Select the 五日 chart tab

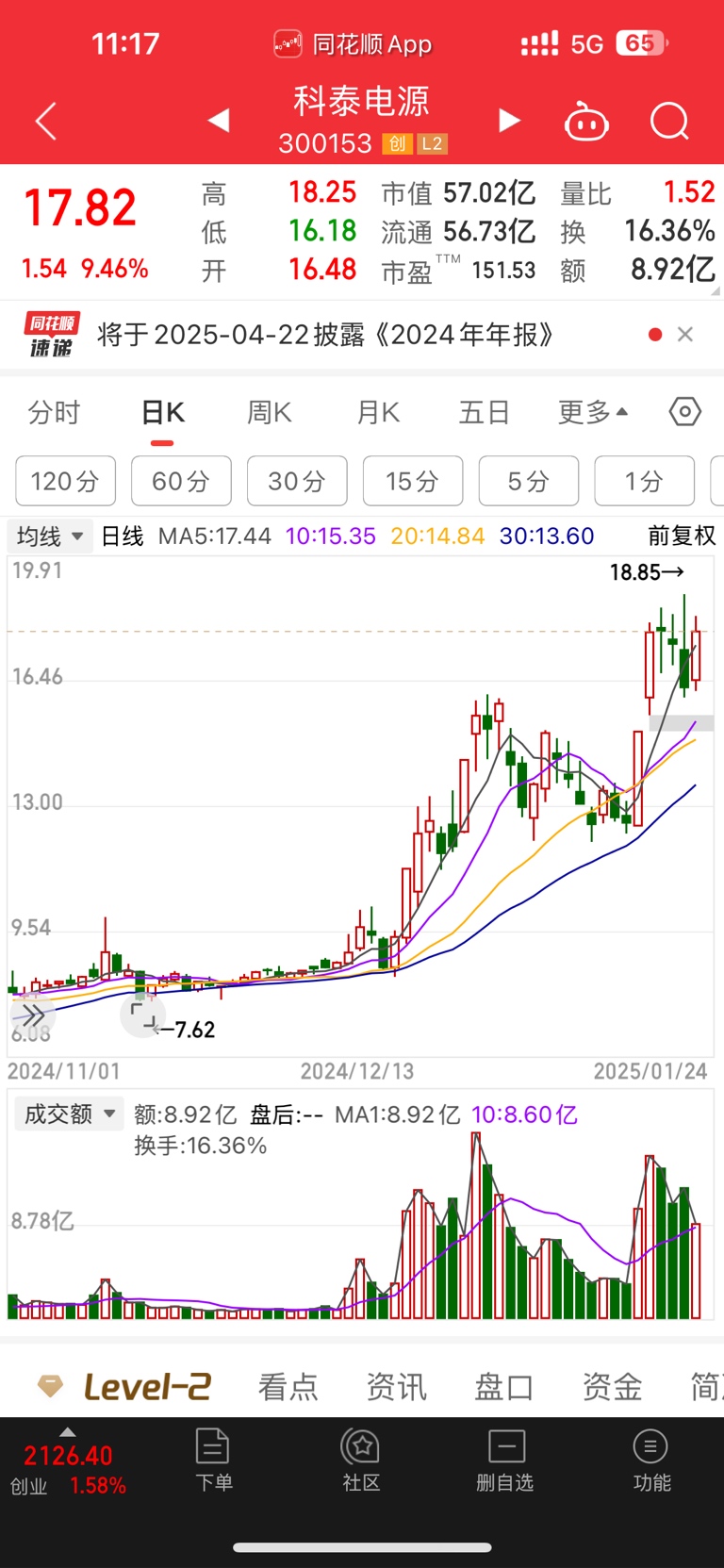(485, 413)
